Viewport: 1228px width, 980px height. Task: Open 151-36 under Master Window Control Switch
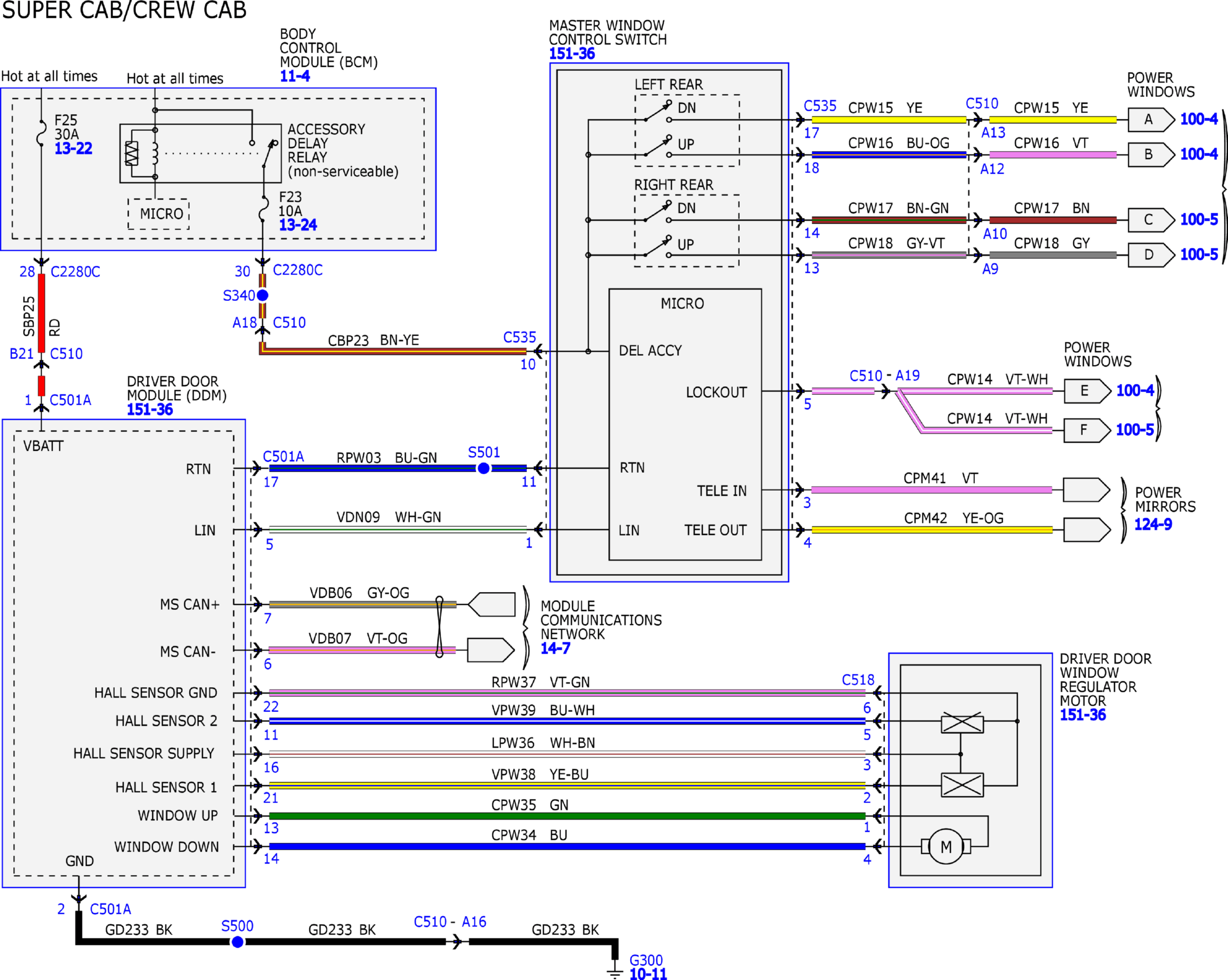tap(572, 54)
